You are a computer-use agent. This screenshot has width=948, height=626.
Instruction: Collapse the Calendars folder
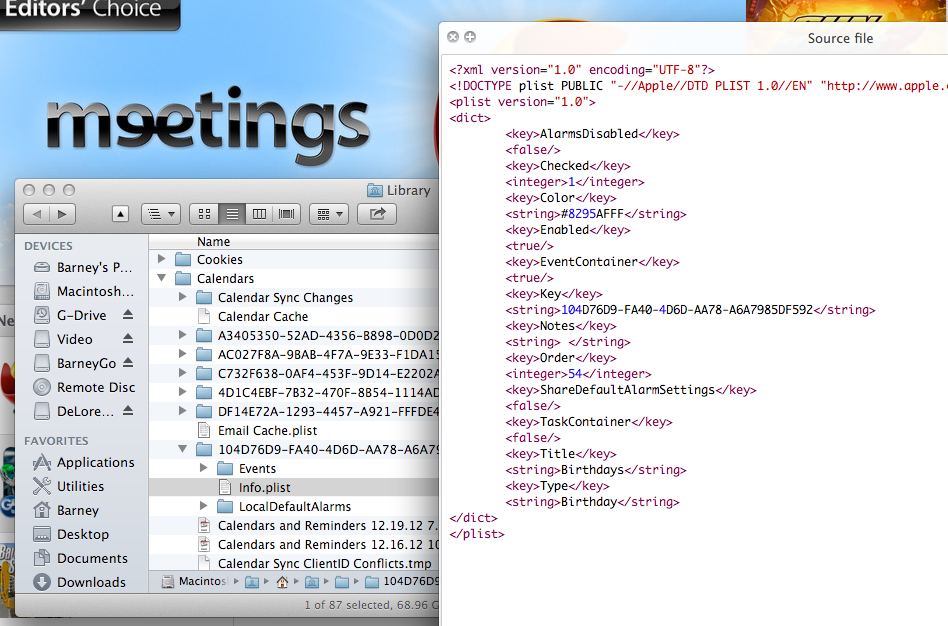point(161,278)
